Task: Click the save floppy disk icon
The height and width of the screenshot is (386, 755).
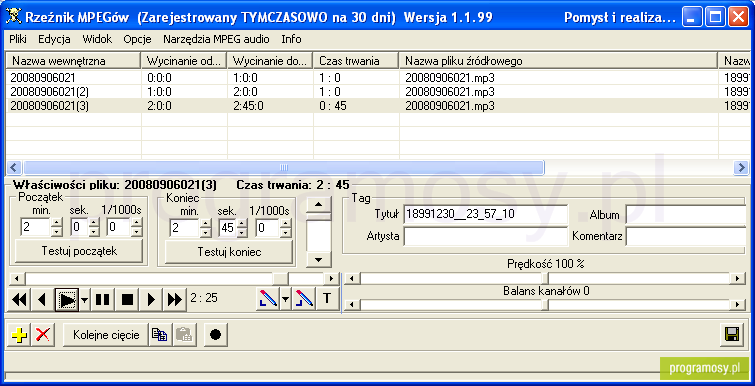Action: coord(732,335)
